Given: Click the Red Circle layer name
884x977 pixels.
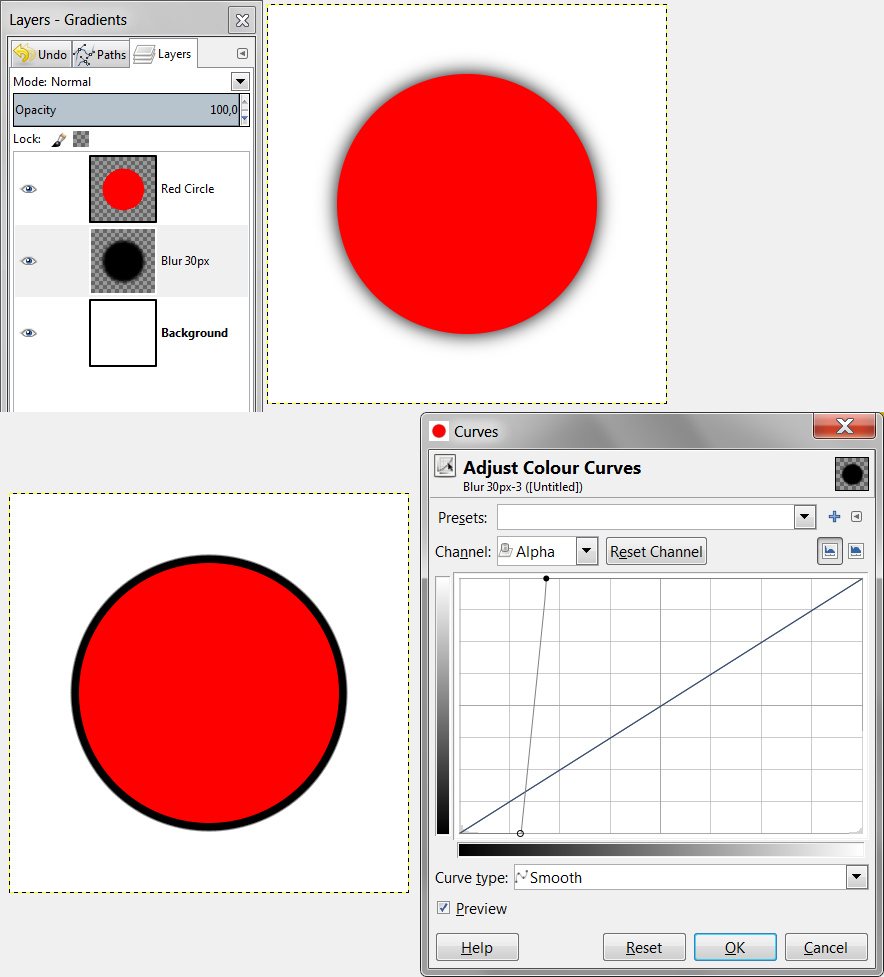Looking at the screenshot, I should [x=188, y=189].
